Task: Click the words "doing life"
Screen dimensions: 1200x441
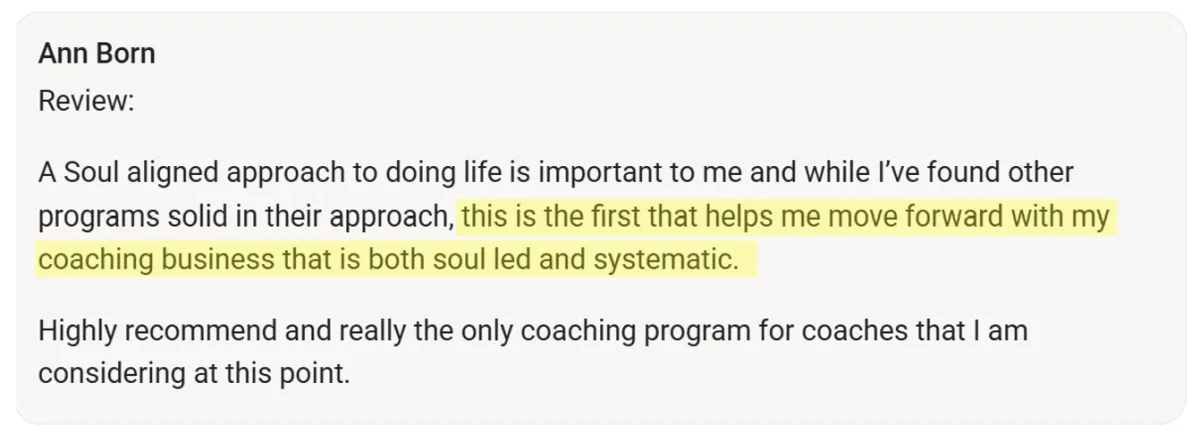Action: pos(435,173)
